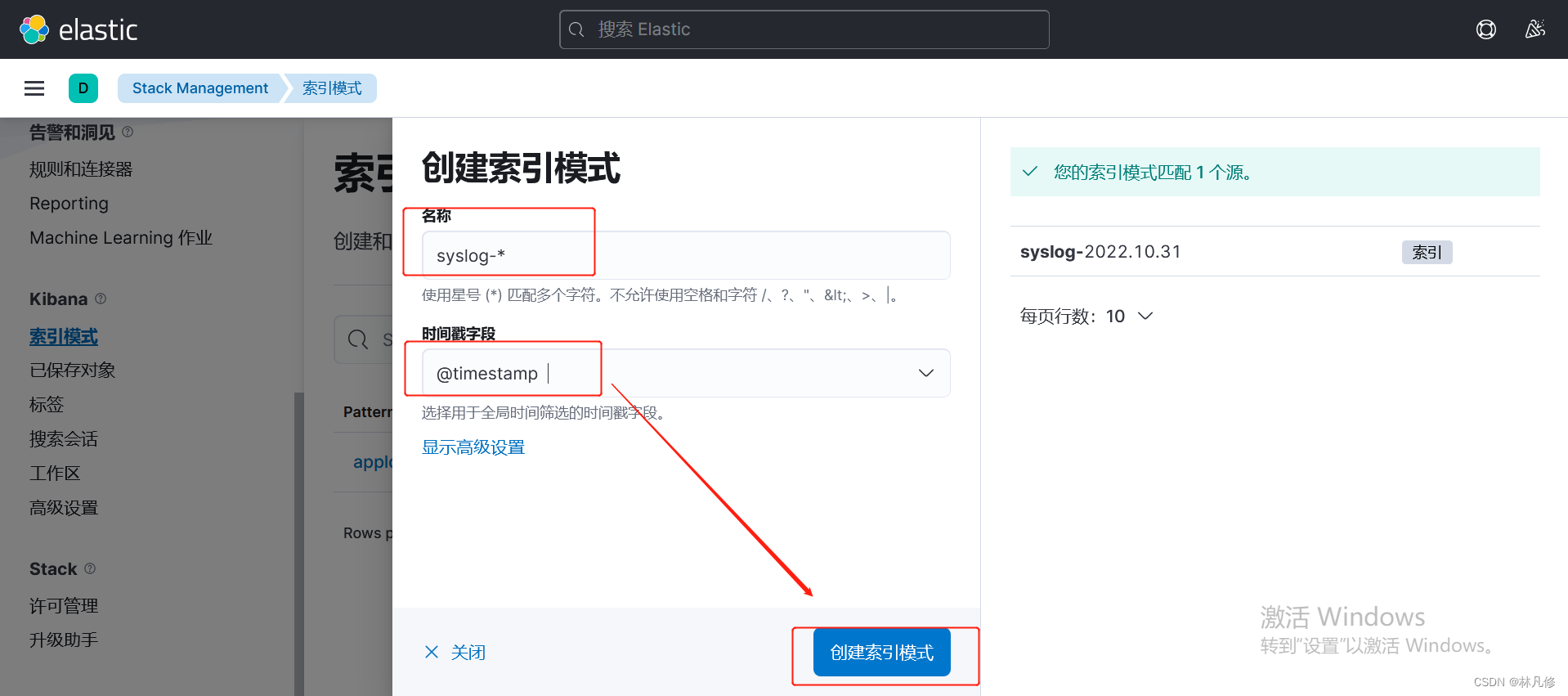Click 显示高级设置 link

pos(473,447)
